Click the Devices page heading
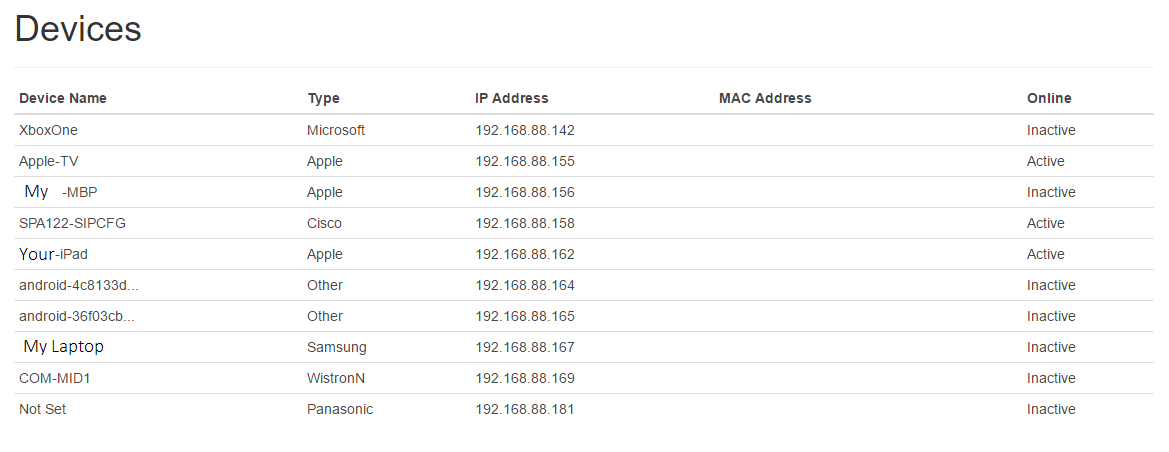The width and height of the screenshot is (1169, 452). [x=78, y=29]
